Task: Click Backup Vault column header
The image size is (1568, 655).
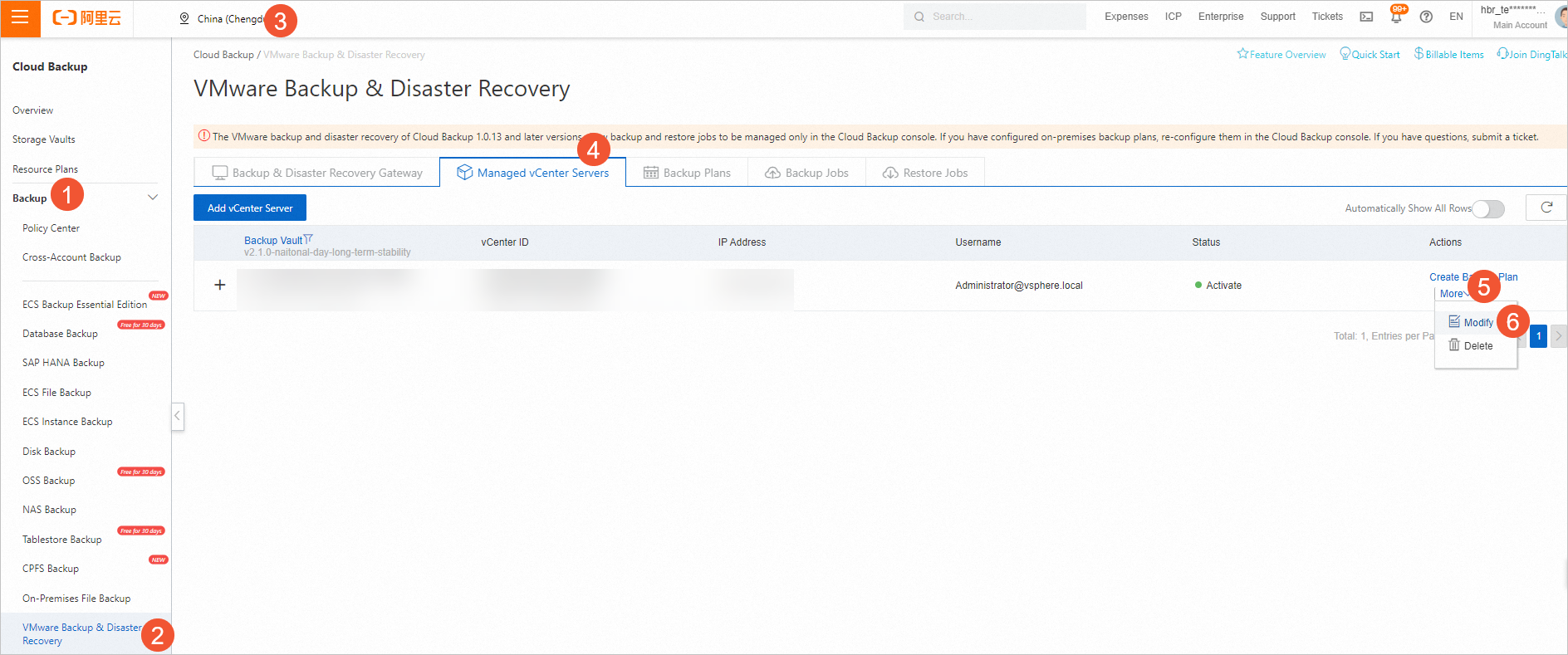Action: 273,241
